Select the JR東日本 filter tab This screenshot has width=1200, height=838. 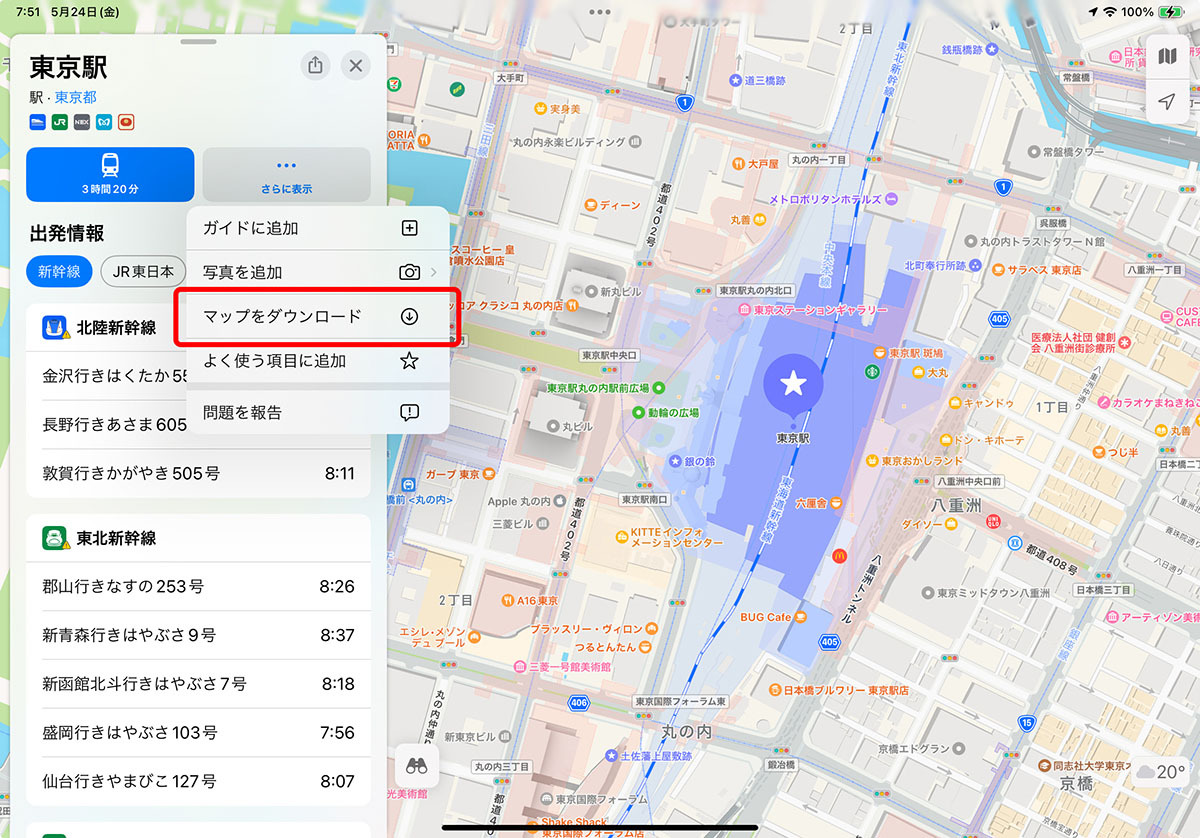click(143, 271)
